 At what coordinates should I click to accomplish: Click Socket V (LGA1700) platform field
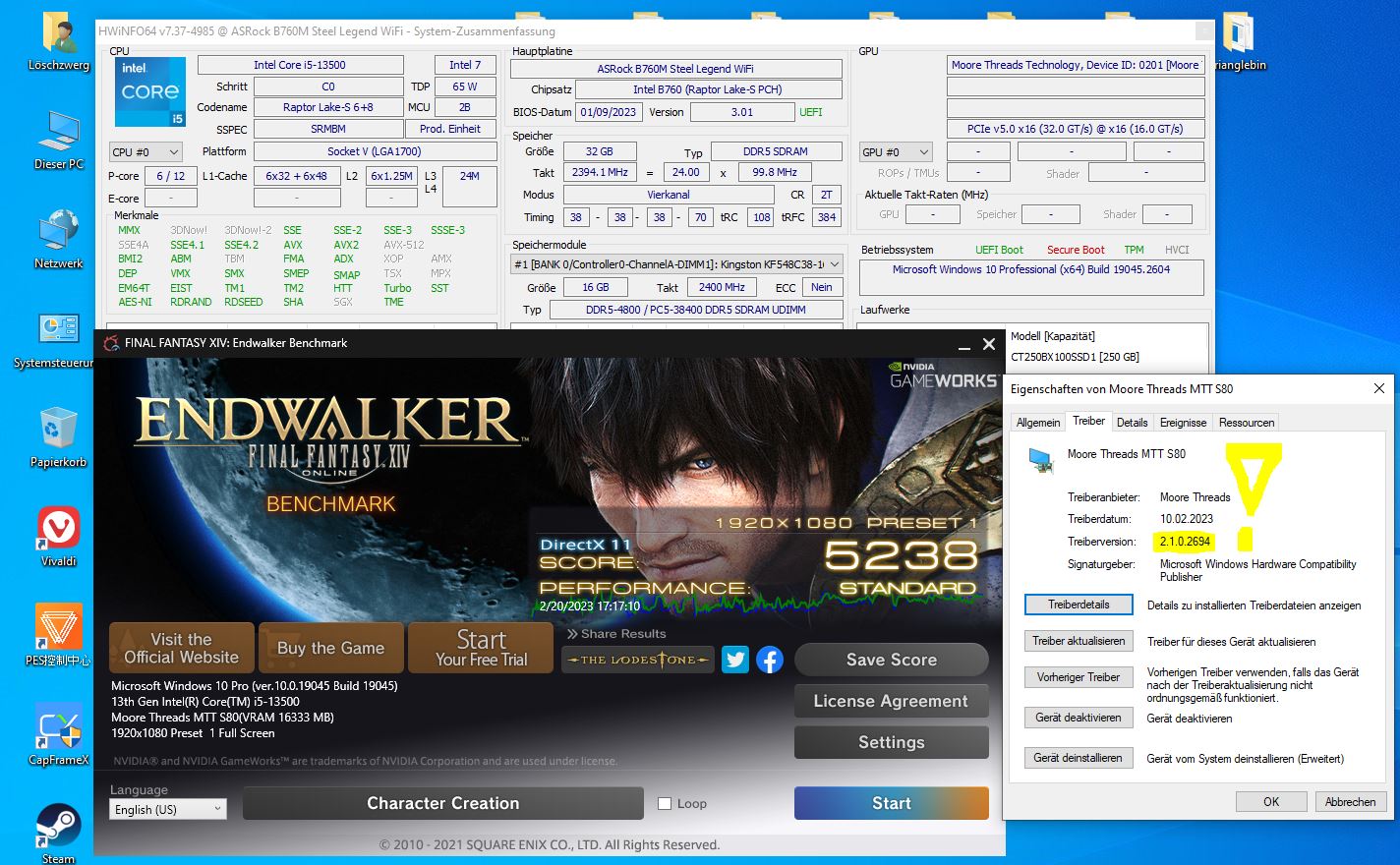pyautogui.click(x=375, y=151)
